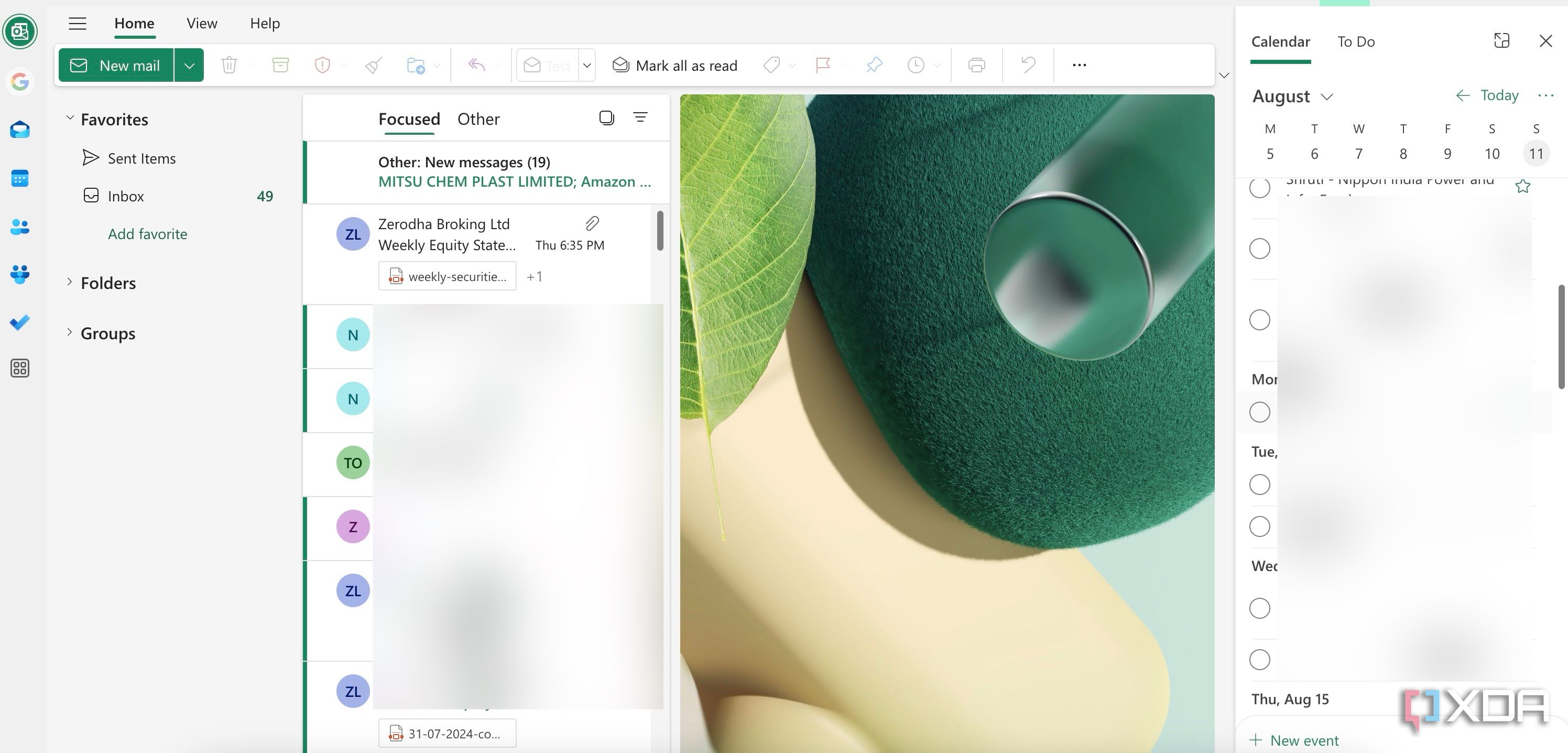
Task: Switch to the View tab
Action: (202, 24)
